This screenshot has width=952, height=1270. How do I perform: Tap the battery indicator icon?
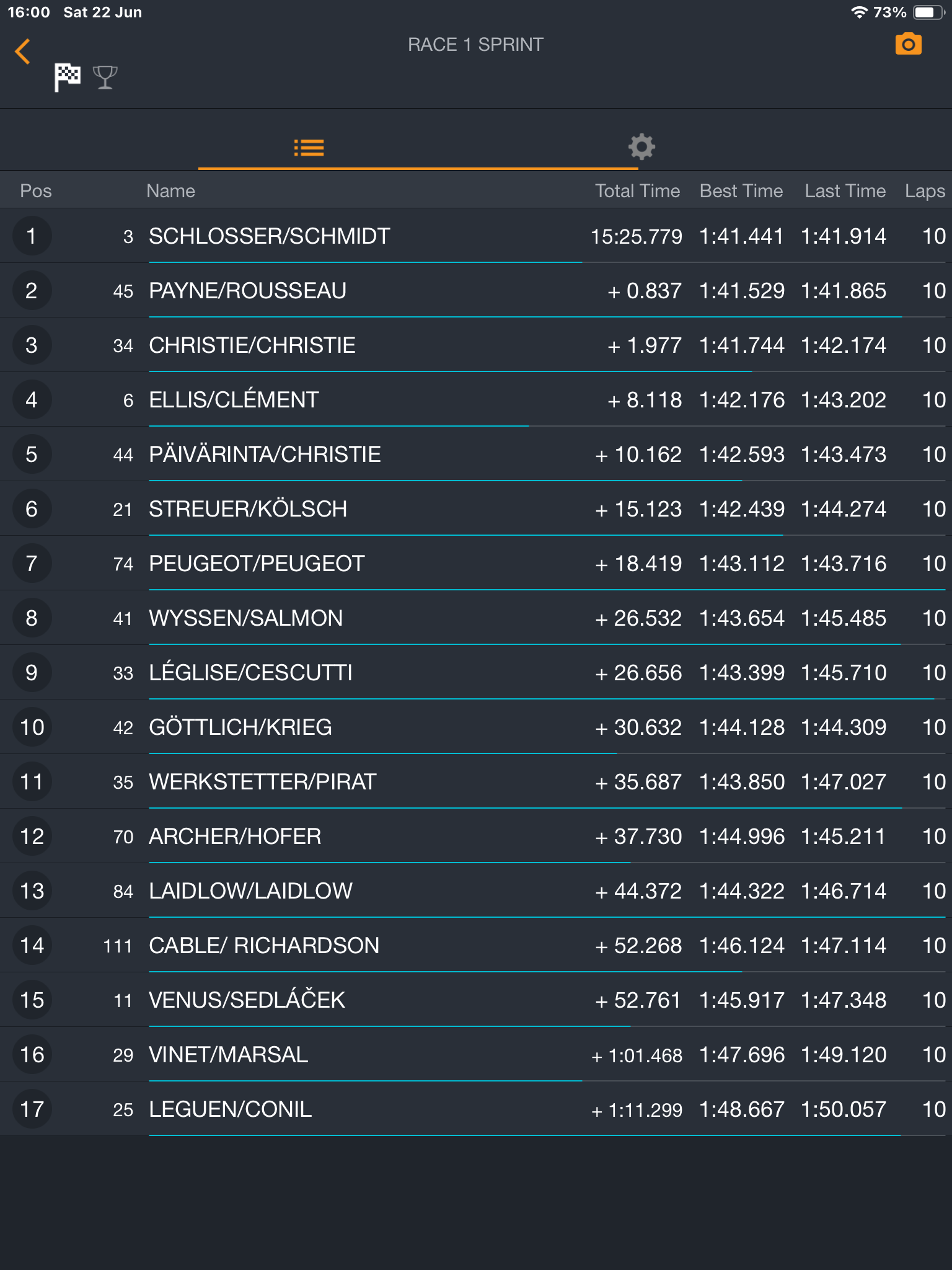pos(928,12)
